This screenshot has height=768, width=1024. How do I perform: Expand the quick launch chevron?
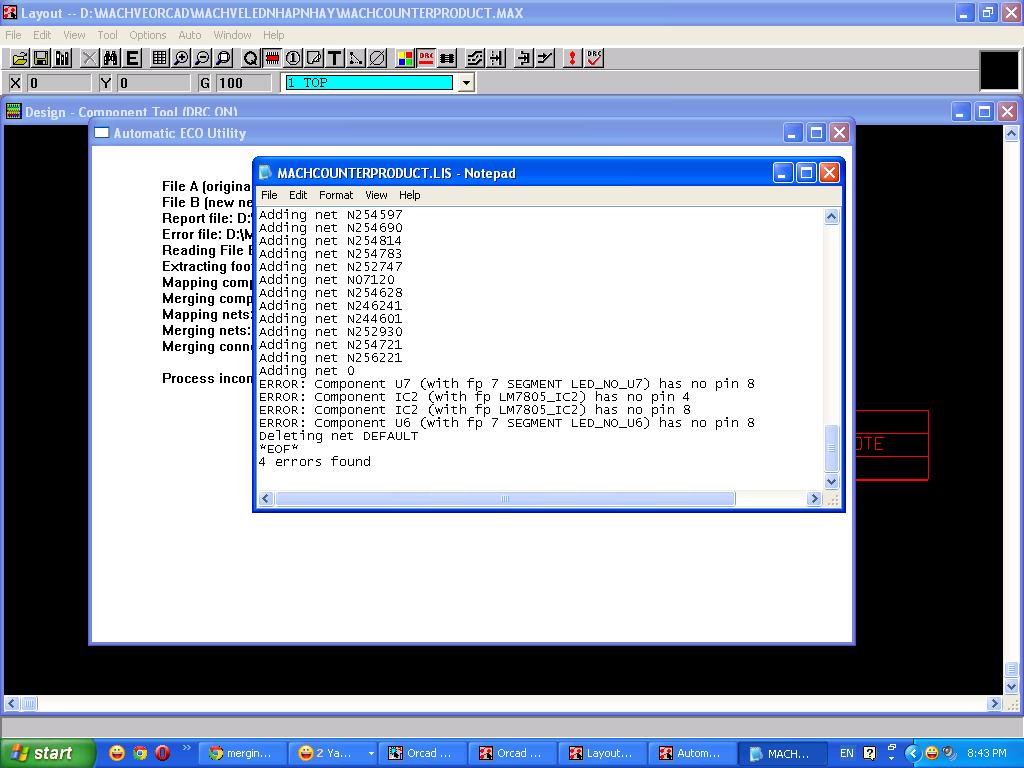(186, 747)
